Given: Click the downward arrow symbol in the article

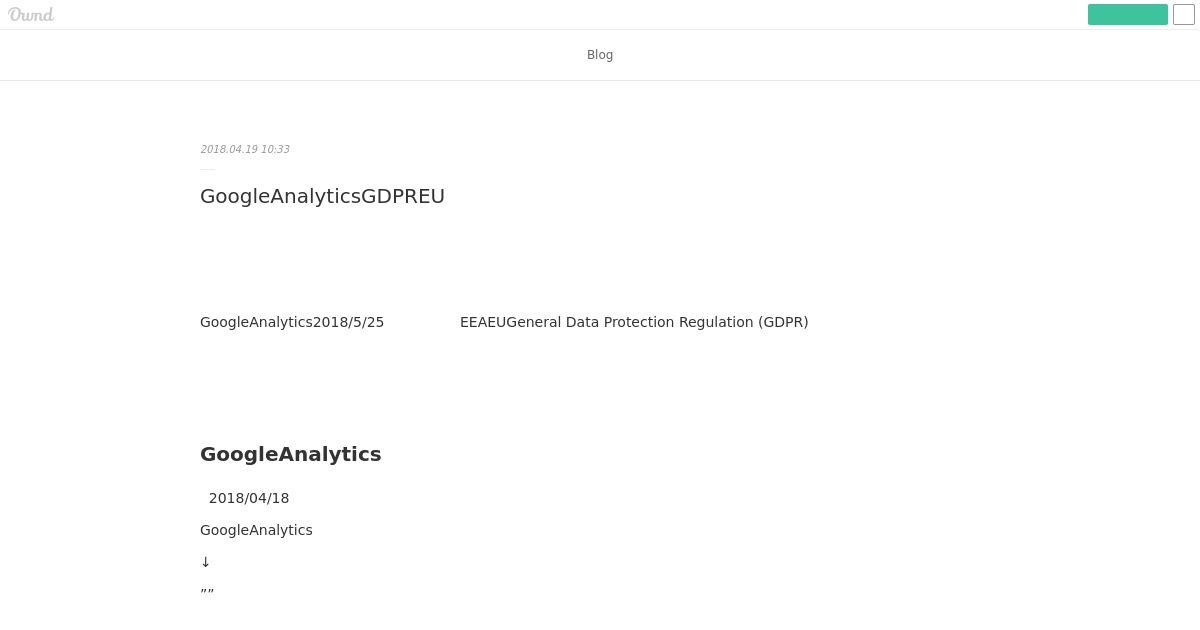Looking at the screenshot, I should click(x=206, y=562).
